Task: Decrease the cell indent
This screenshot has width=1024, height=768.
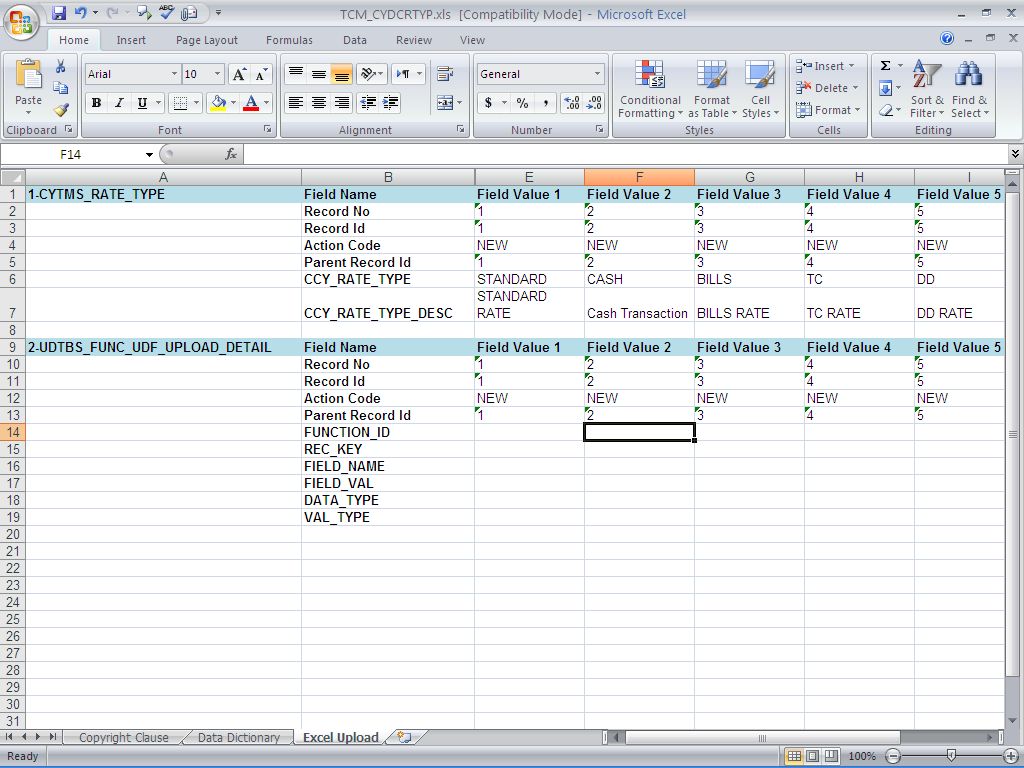Action: click(x=368, y=103)
